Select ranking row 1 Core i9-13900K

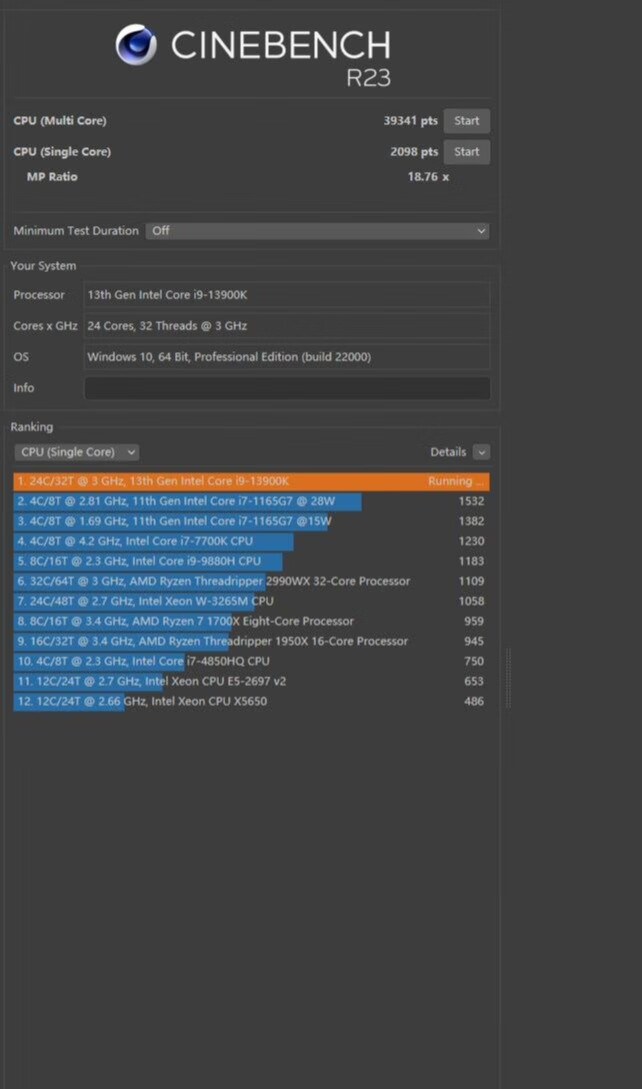tap(252, 481)
